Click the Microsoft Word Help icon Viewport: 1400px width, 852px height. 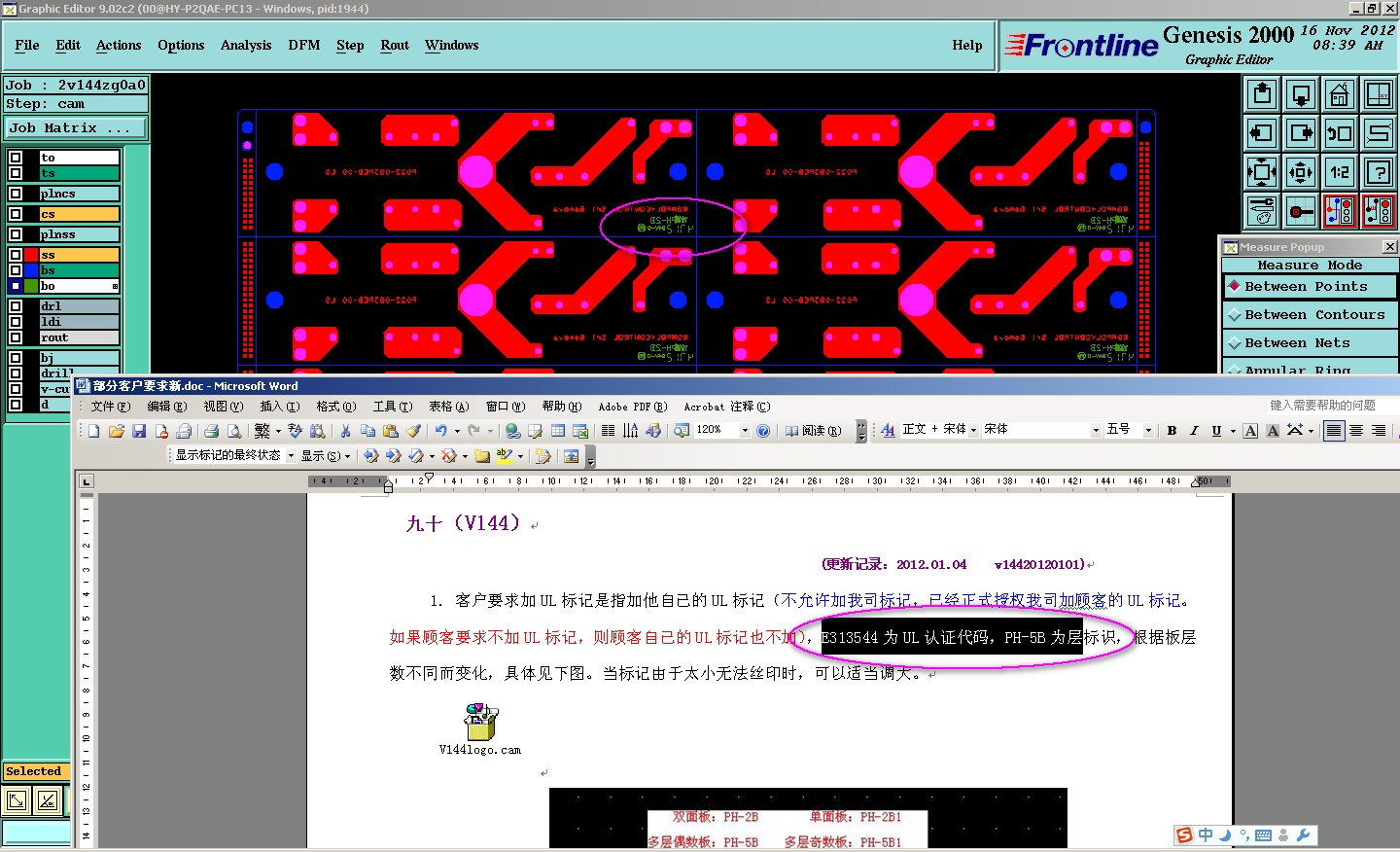763,431
